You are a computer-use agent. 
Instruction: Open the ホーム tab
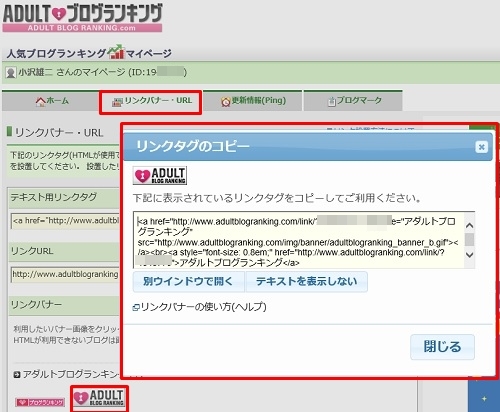click(51, 101)
